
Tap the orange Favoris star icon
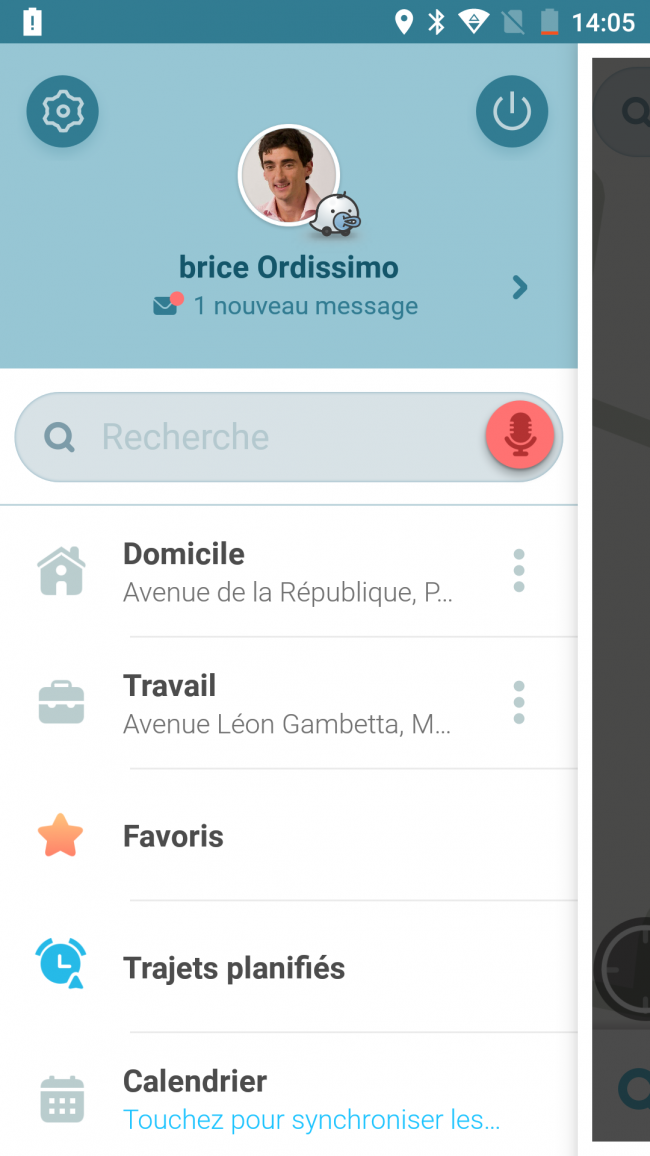click(x=60, y=835)
